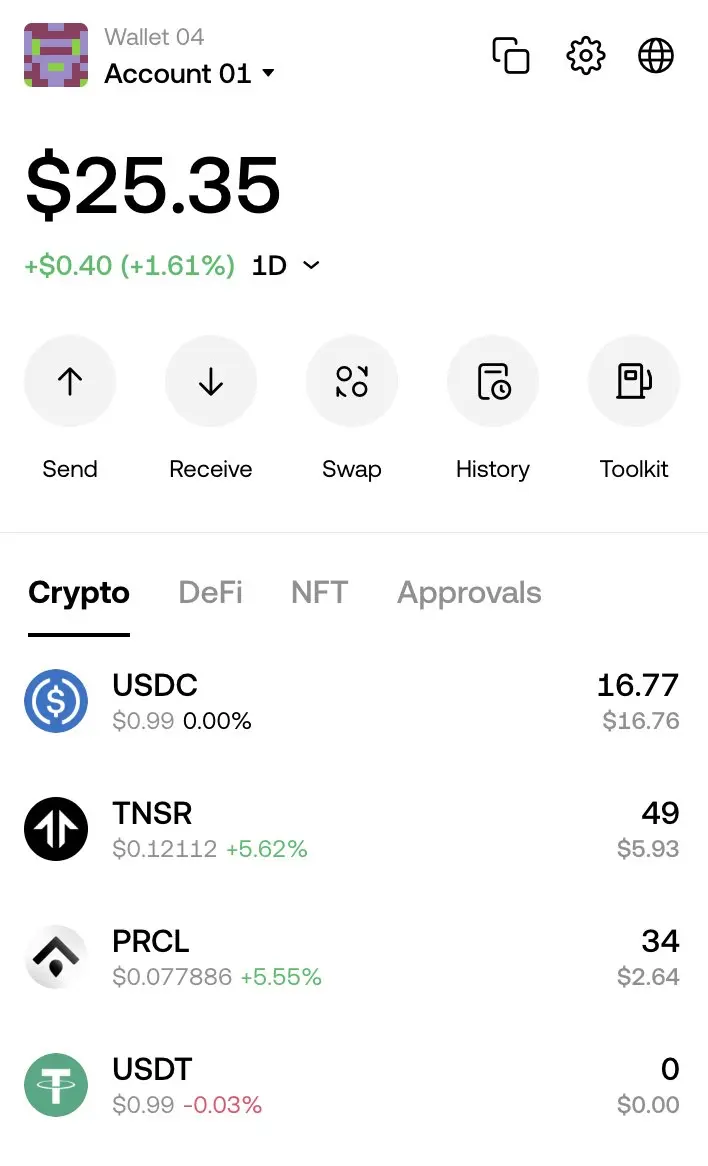Open the History icon button
The image size is (708, 1166).
(493, 381)
